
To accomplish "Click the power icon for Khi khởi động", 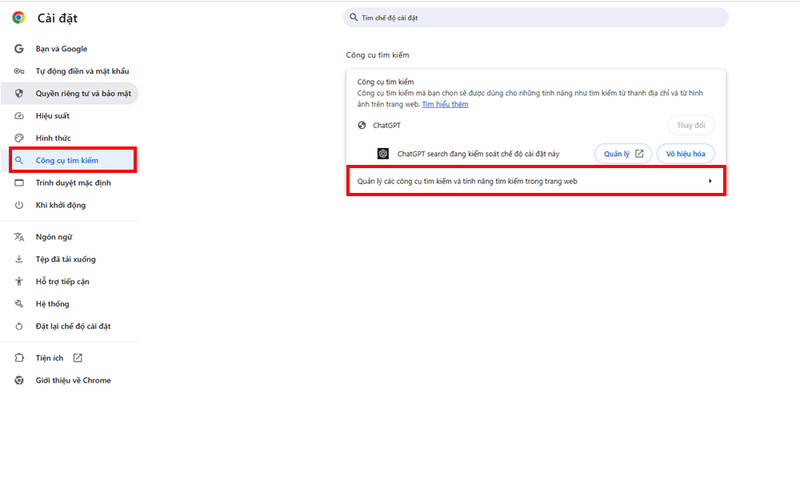I will (19, 205).
